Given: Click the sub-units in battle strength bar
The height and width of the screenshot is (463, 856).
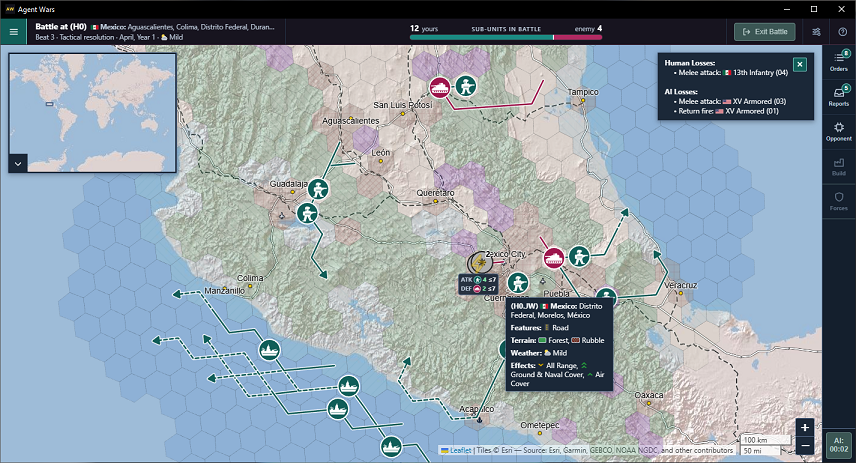Looking at the screenshot, I should 506,38.
